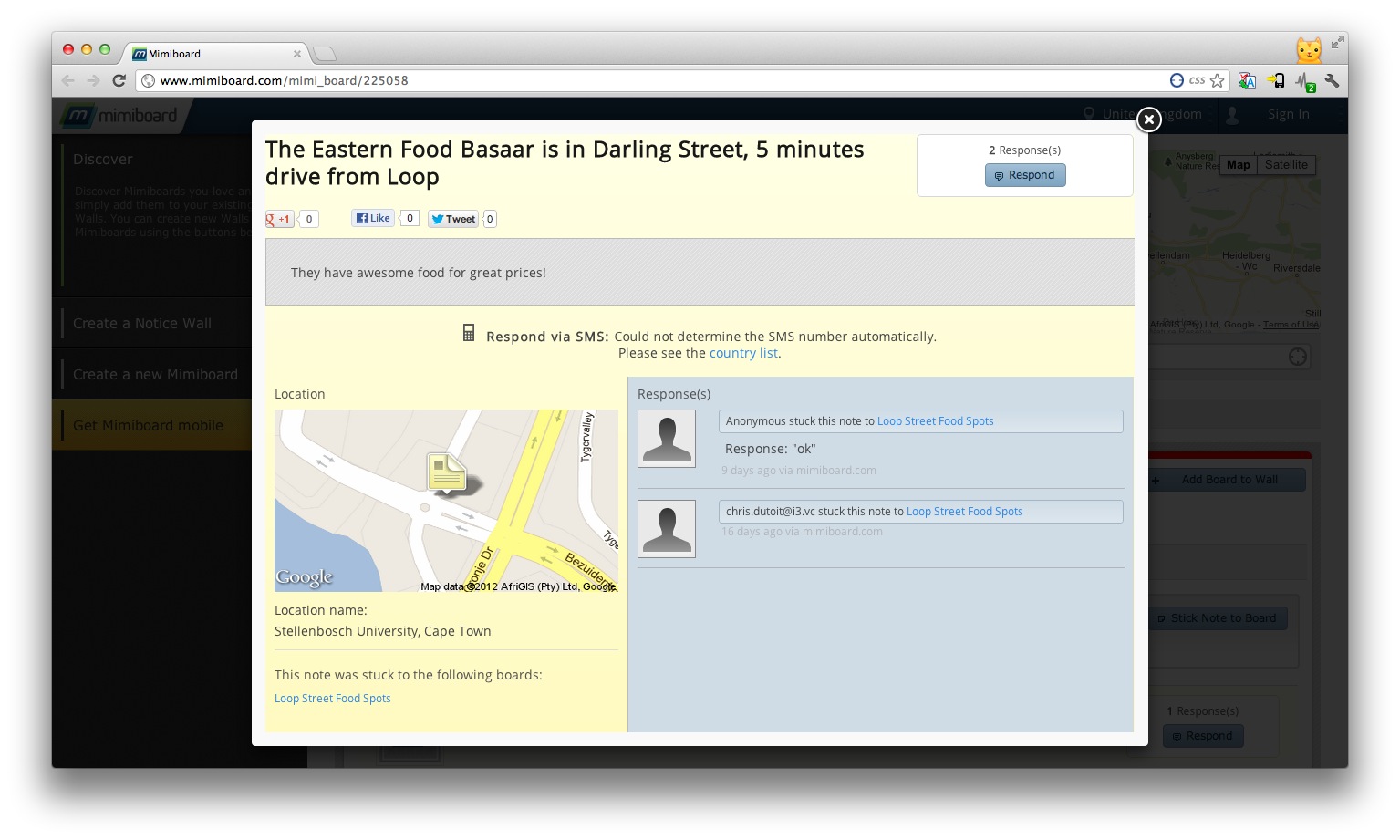Select Get Mimiboard mobile
The height and width of the screenshot is (840, 1400).
148,426
